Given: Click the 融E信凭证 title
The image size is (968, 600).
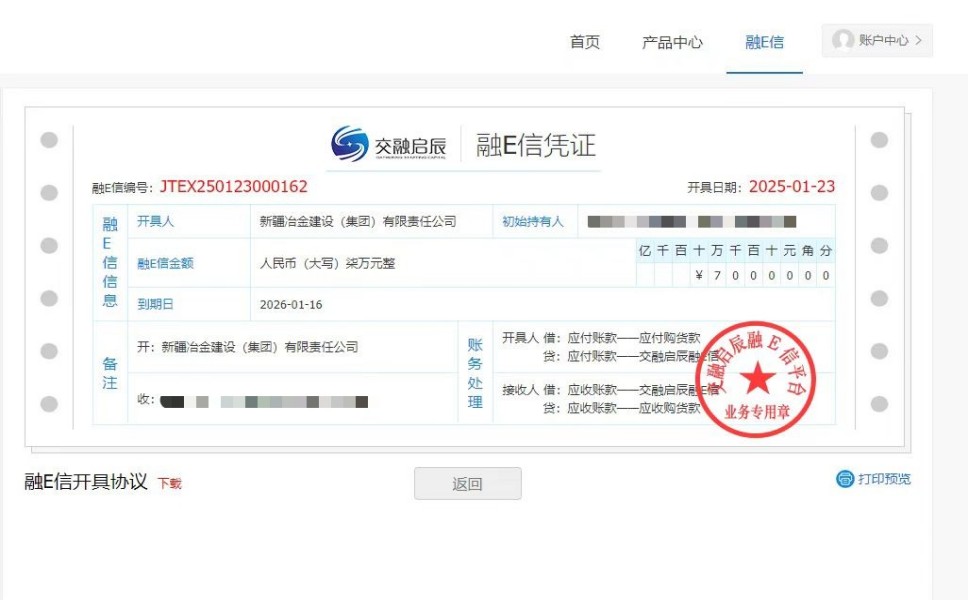Looking at the screenshot, I should [x=535, y=145].
